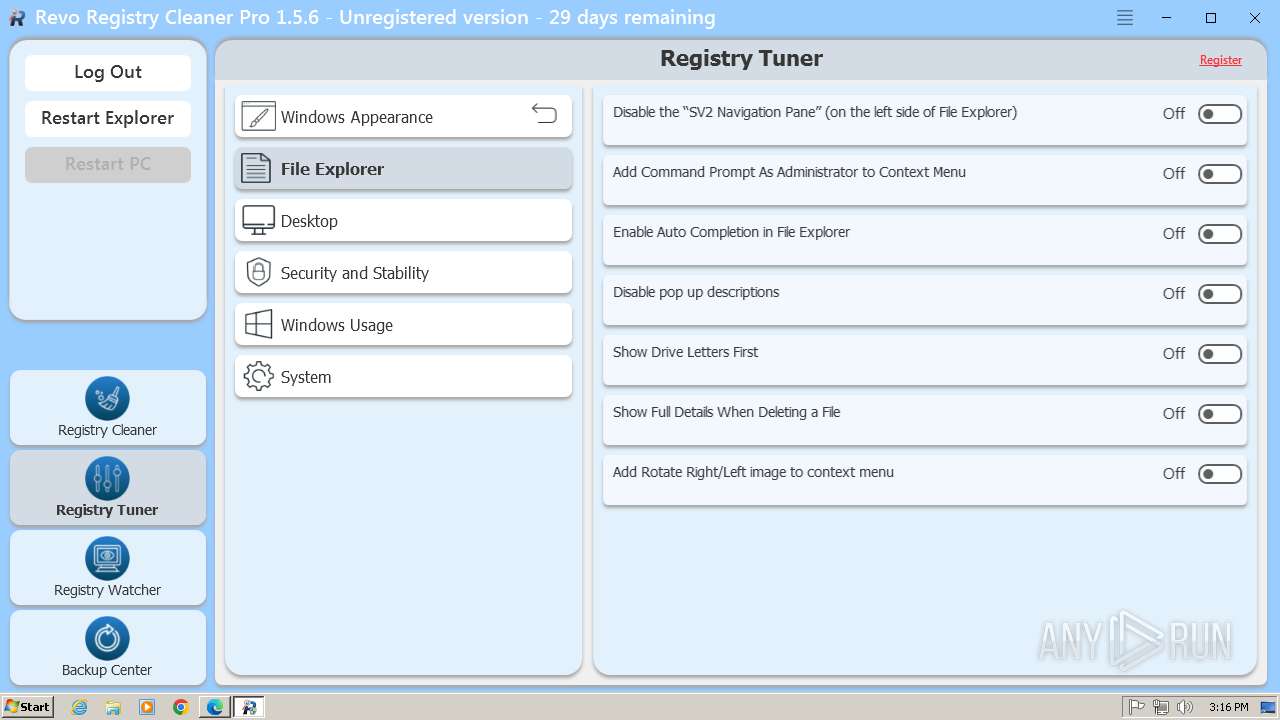Open the Backup Center module
The height and width of the screenshot is (720, 1280).
pyautogui.click(x=108, y=648)
